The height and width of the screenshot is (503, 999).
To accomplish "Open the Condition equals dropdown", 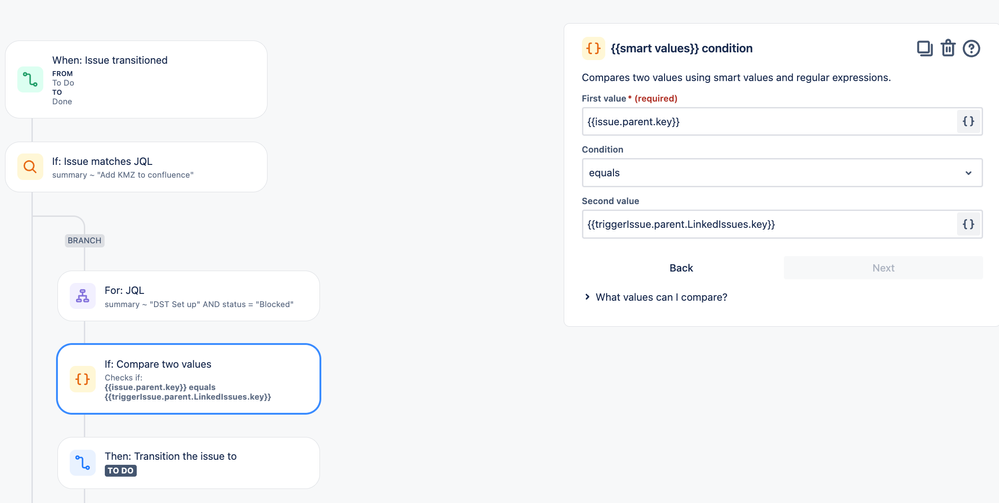I will tap(782, 173).
